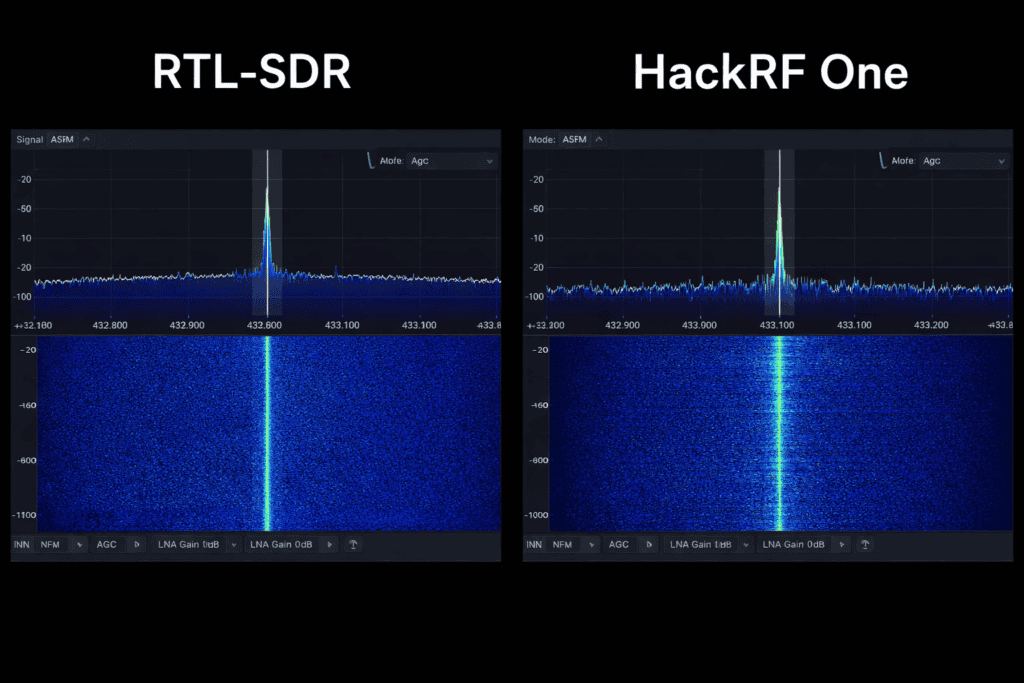
Task: Click the 432.600 center frequency label in RTL-SDR panel
Action: tap(264, 325)
